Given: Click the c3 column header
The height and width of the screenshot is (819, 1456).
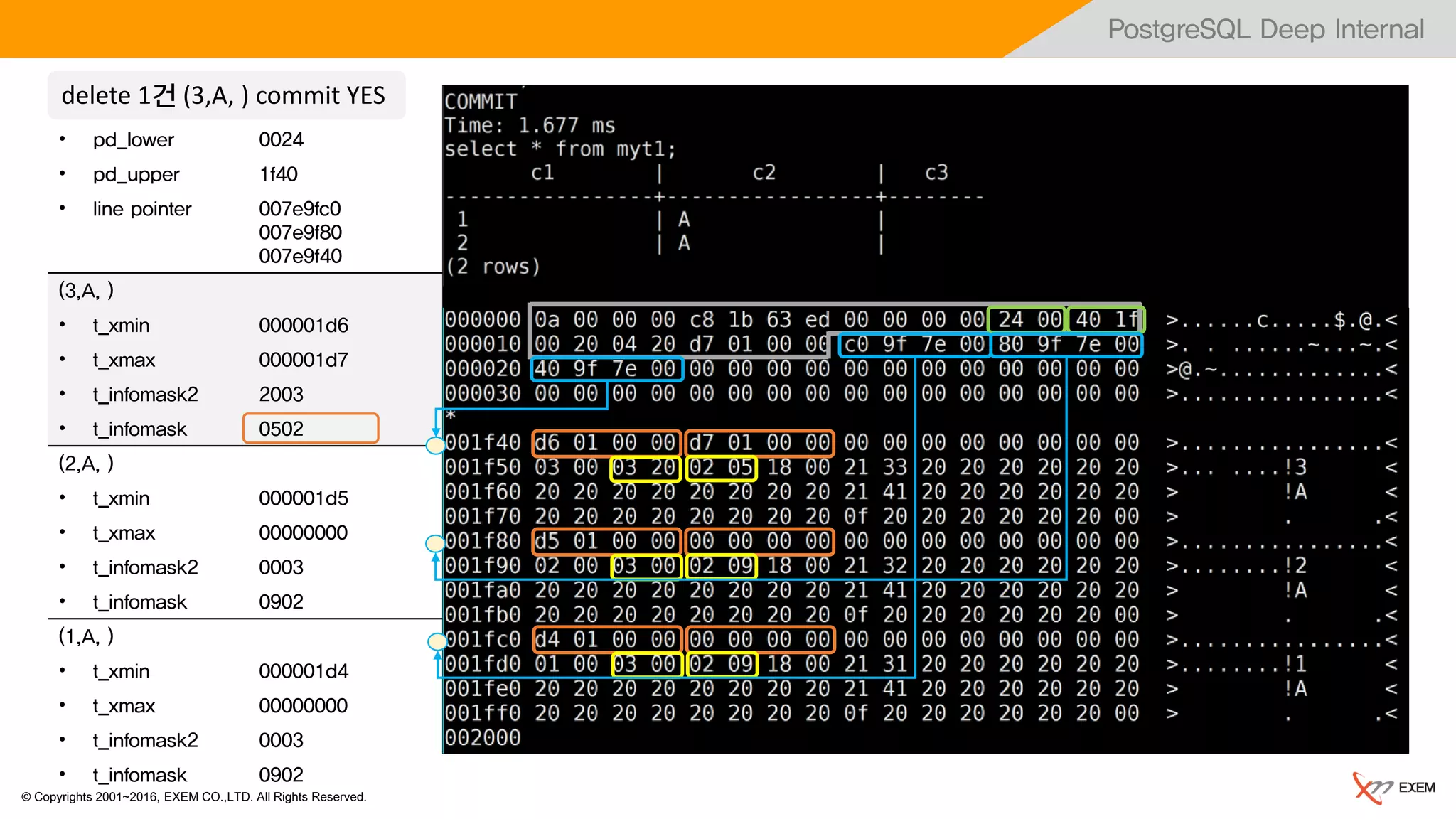Looking at the screenshot, I should (x=936, y=172).
